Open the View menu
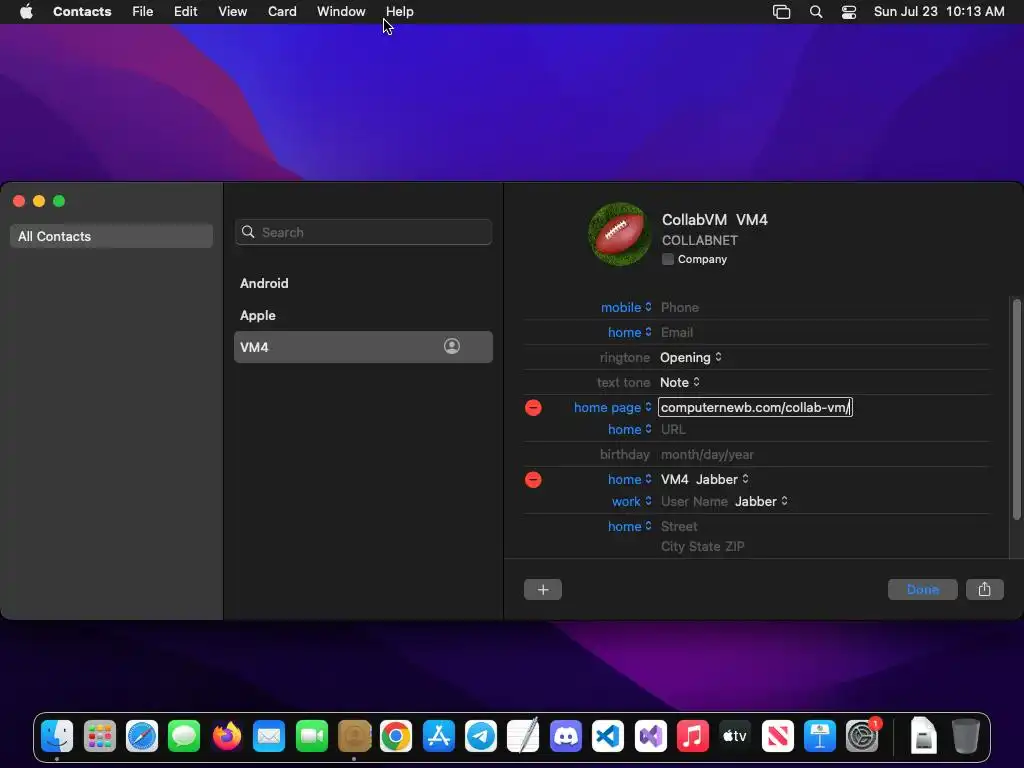Viewport: 1024px width, 768px height. (x=232, y=12)
